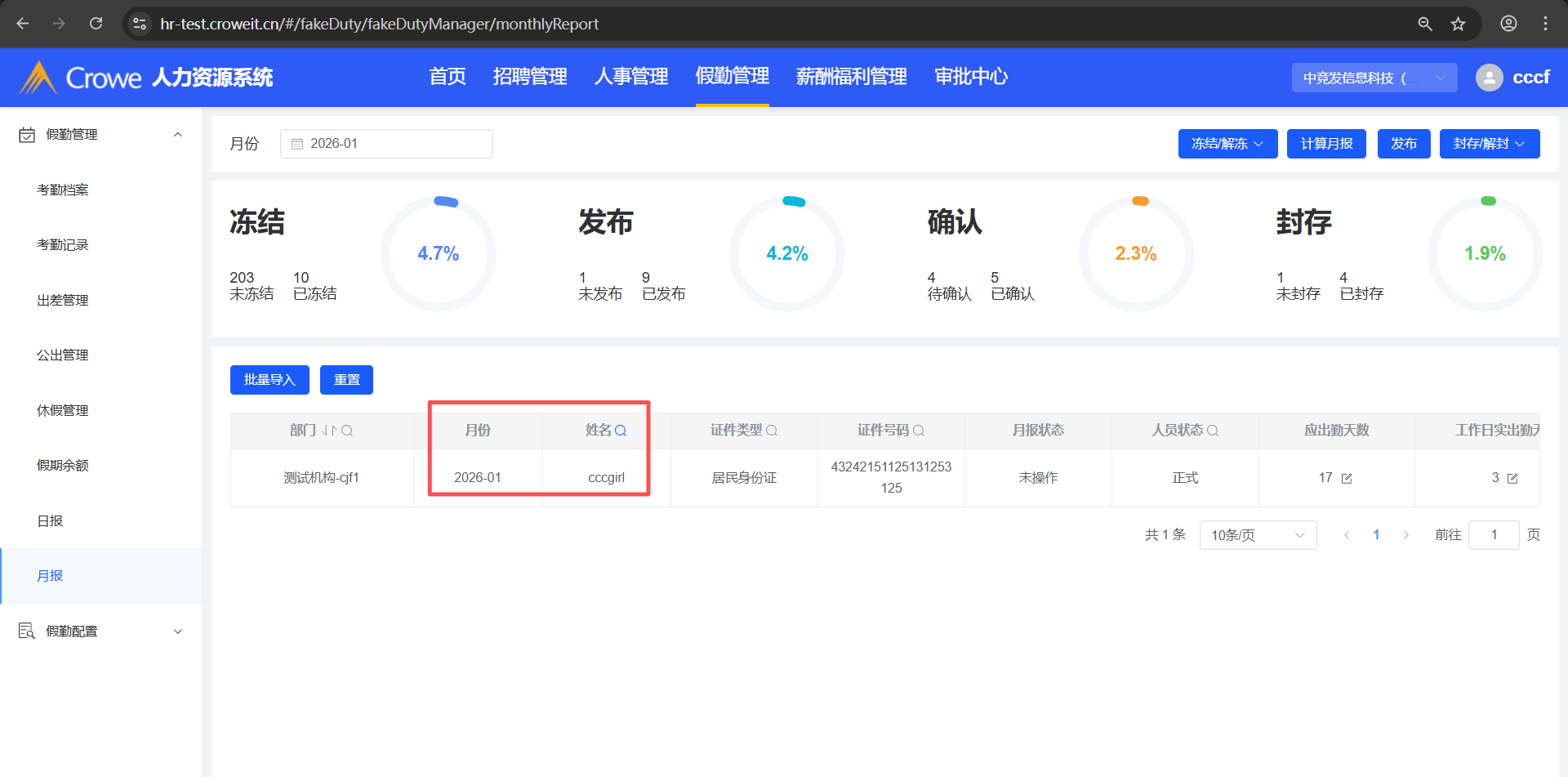The image size is (1568, 777).
Task: Click edit icon next to 应出勤天数 value 17
Action: click(1347, 479)
